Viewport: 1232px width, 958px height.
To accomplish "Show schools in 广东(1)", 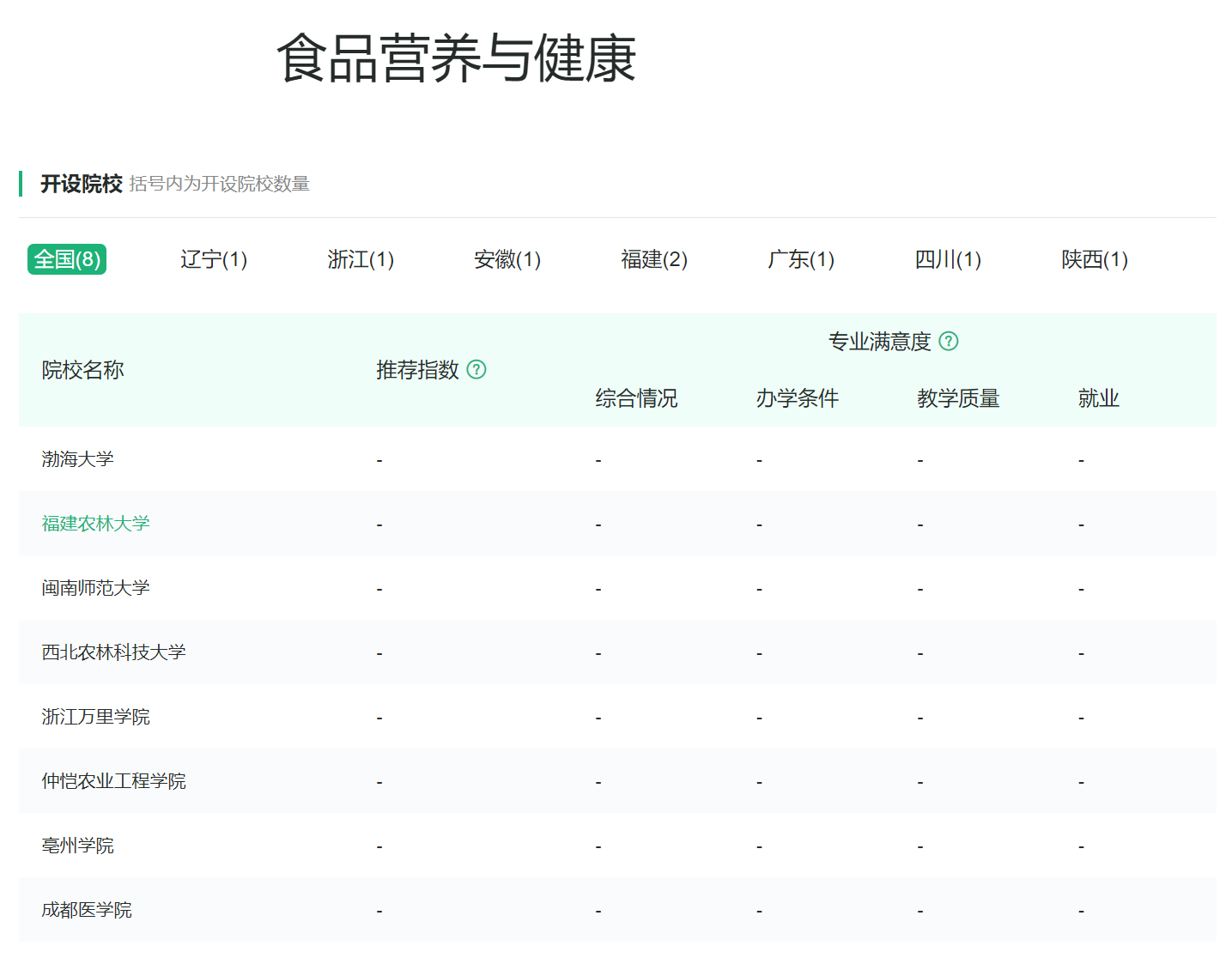I will [800, 259].
